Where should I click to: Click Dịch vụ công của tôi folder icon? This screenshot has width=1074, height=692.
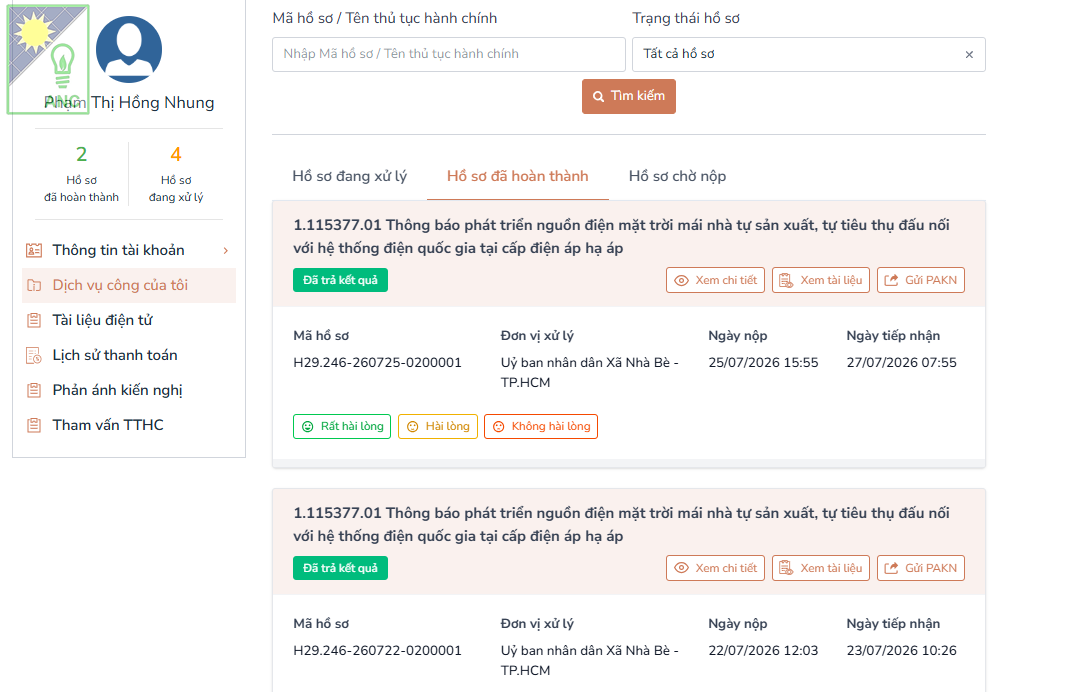click(34, 285)
